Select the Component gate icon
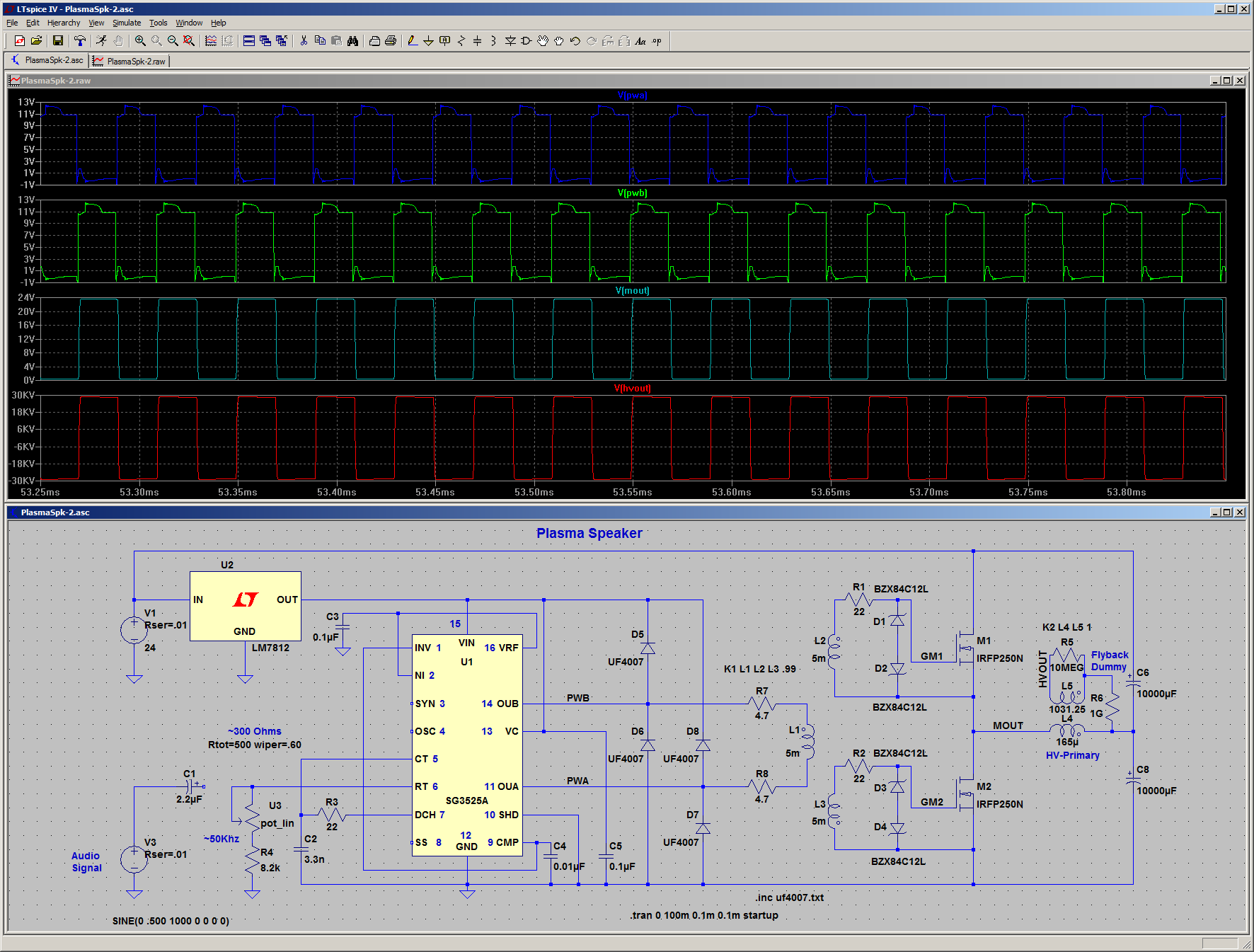Image resolution: width=1254 pixels, height=952 pixels. [x=527, y=41]
